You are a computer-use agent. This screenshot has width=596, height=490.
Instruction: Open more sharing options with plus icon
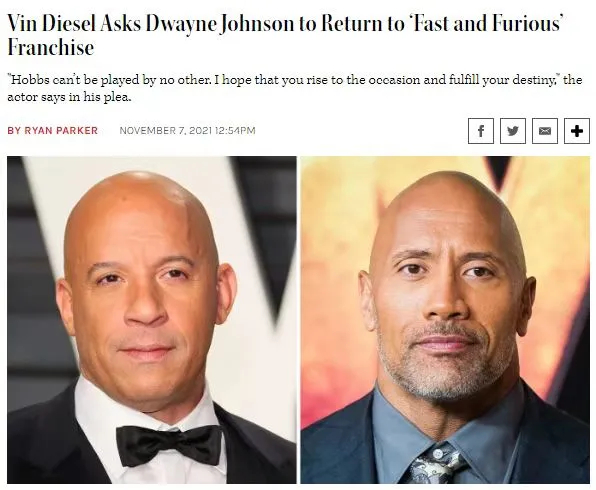577,131
